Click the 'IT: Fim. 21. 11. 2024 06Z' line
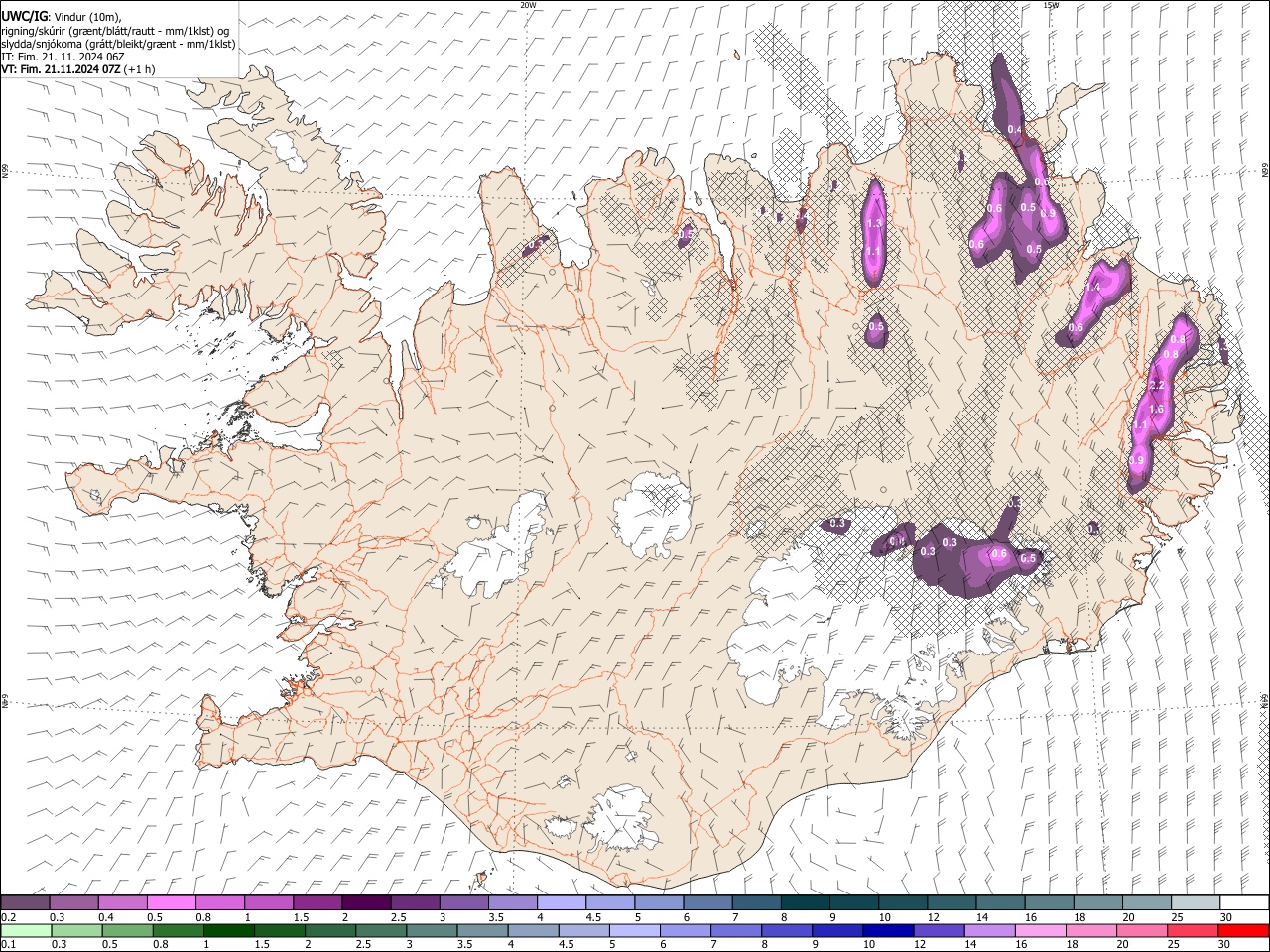 (63, 57)
